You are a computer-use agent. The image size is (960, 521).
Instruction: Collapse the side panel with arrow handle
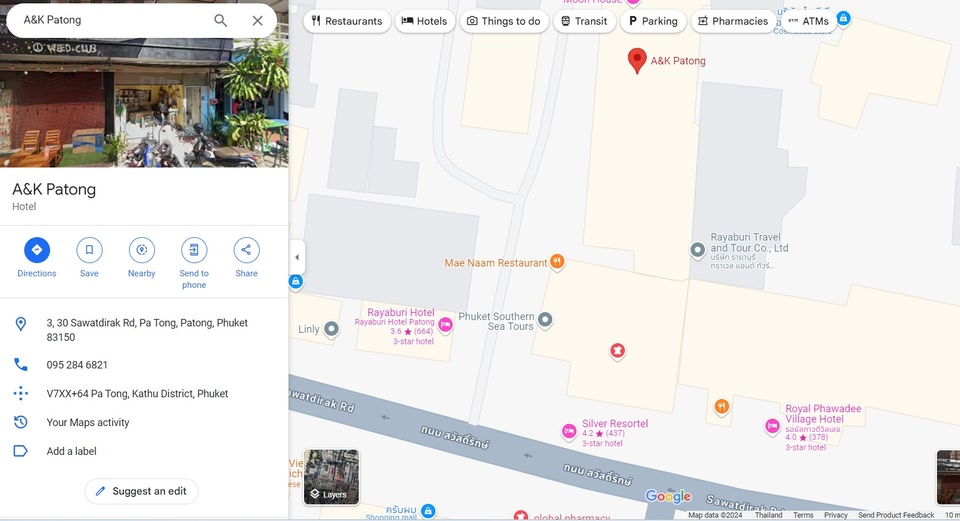click(296, 257)
